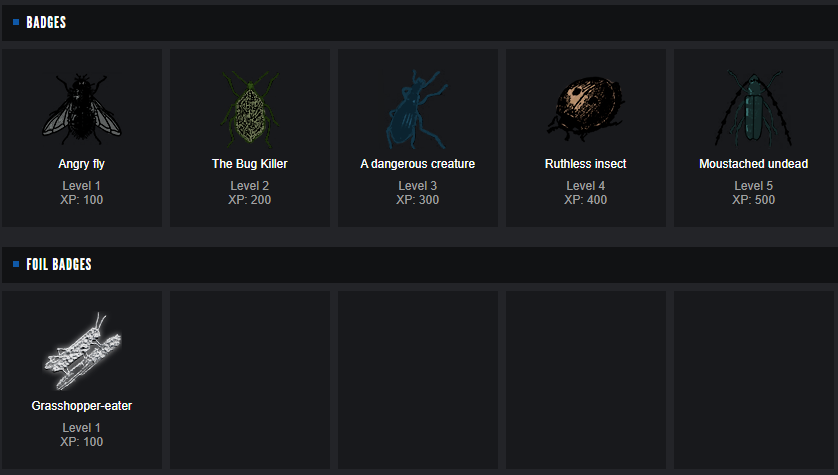Click "A dangerous creature" badge name
This screenshot has height=475, width=838.
pyautogui.click(x=417, y=164)
